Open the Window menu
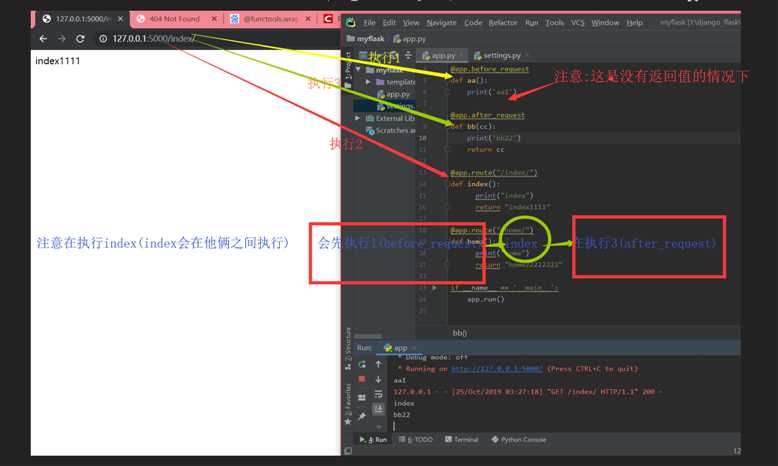778x466 pixels. (x=605, y=23)
